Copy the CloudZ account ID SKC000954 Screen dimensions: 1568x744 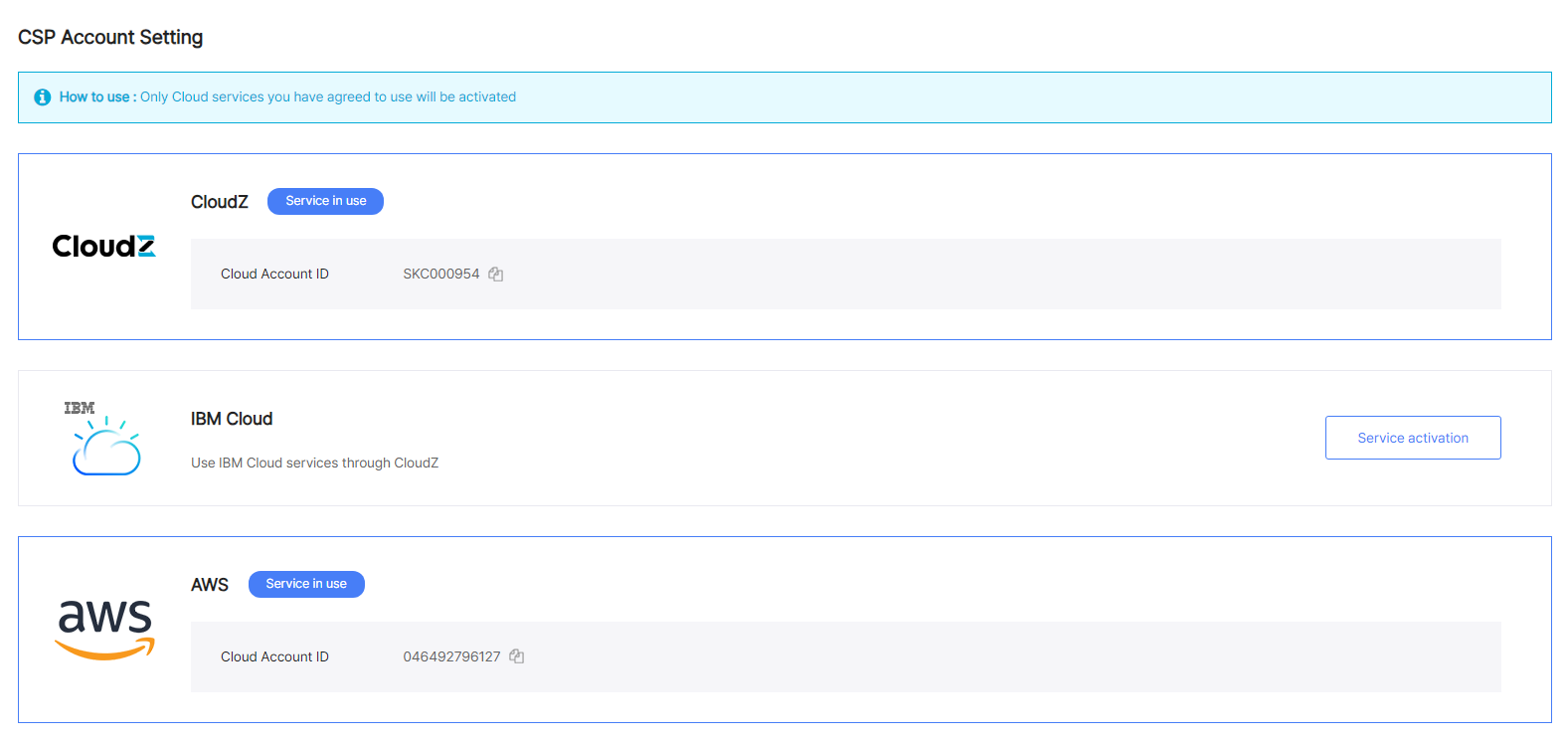pos(496,275)
